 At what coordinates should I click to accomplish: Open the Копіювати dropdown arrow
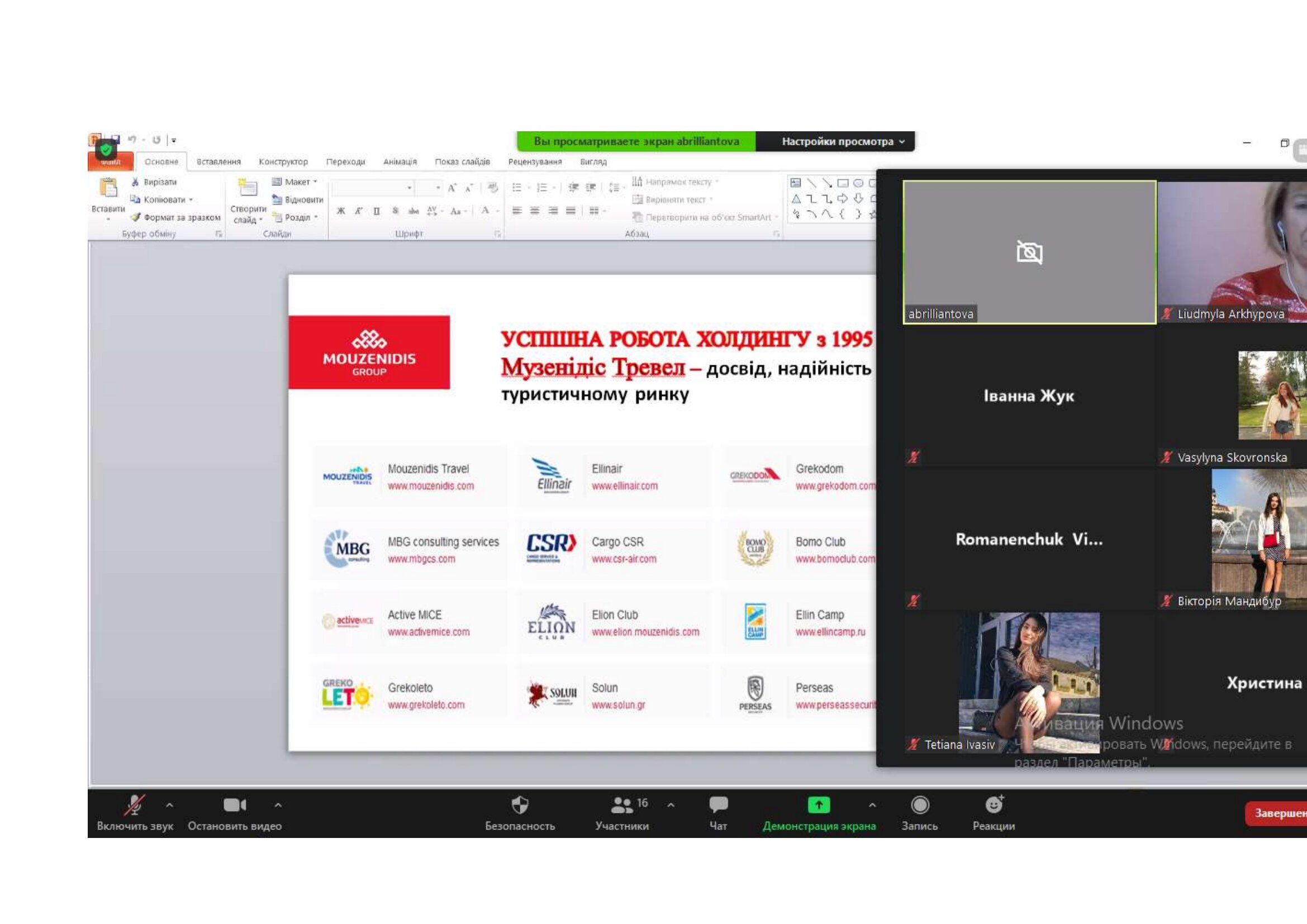pos(191,199)
